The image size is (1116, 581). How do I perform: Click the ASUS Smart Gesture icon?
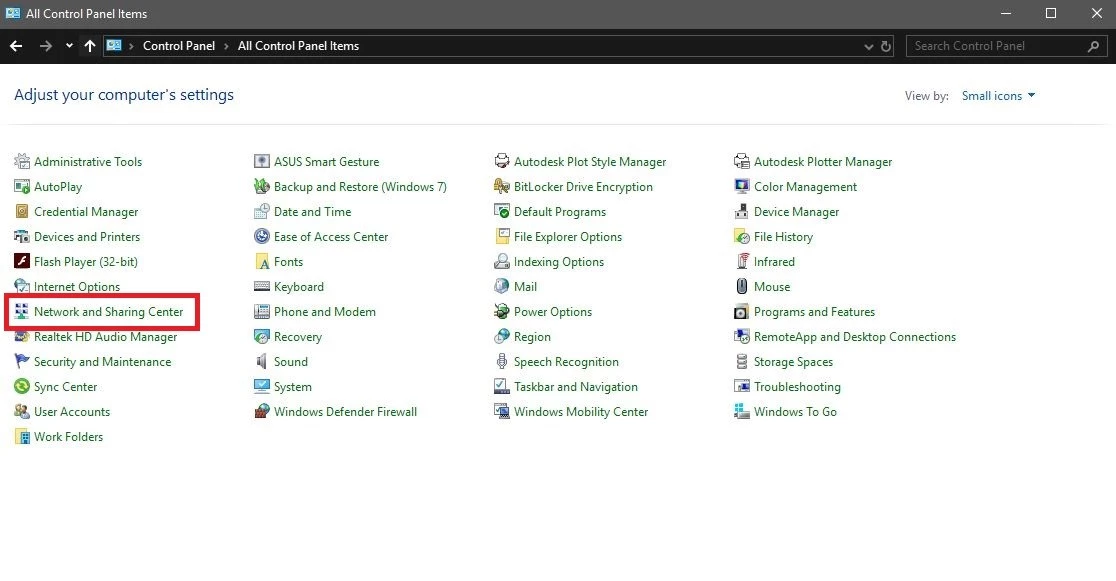(262, 162)
